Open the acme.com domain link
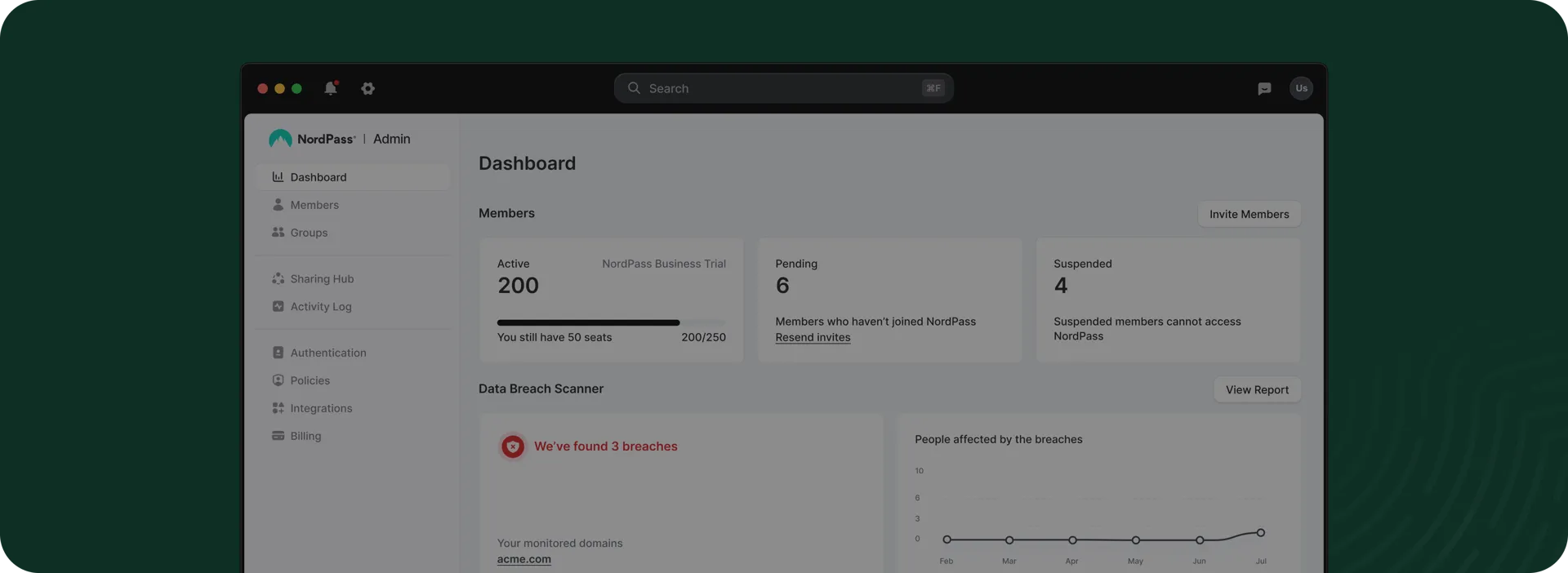Image resolution: width=1568 pixels, height=573 pixels. [523, 559]
